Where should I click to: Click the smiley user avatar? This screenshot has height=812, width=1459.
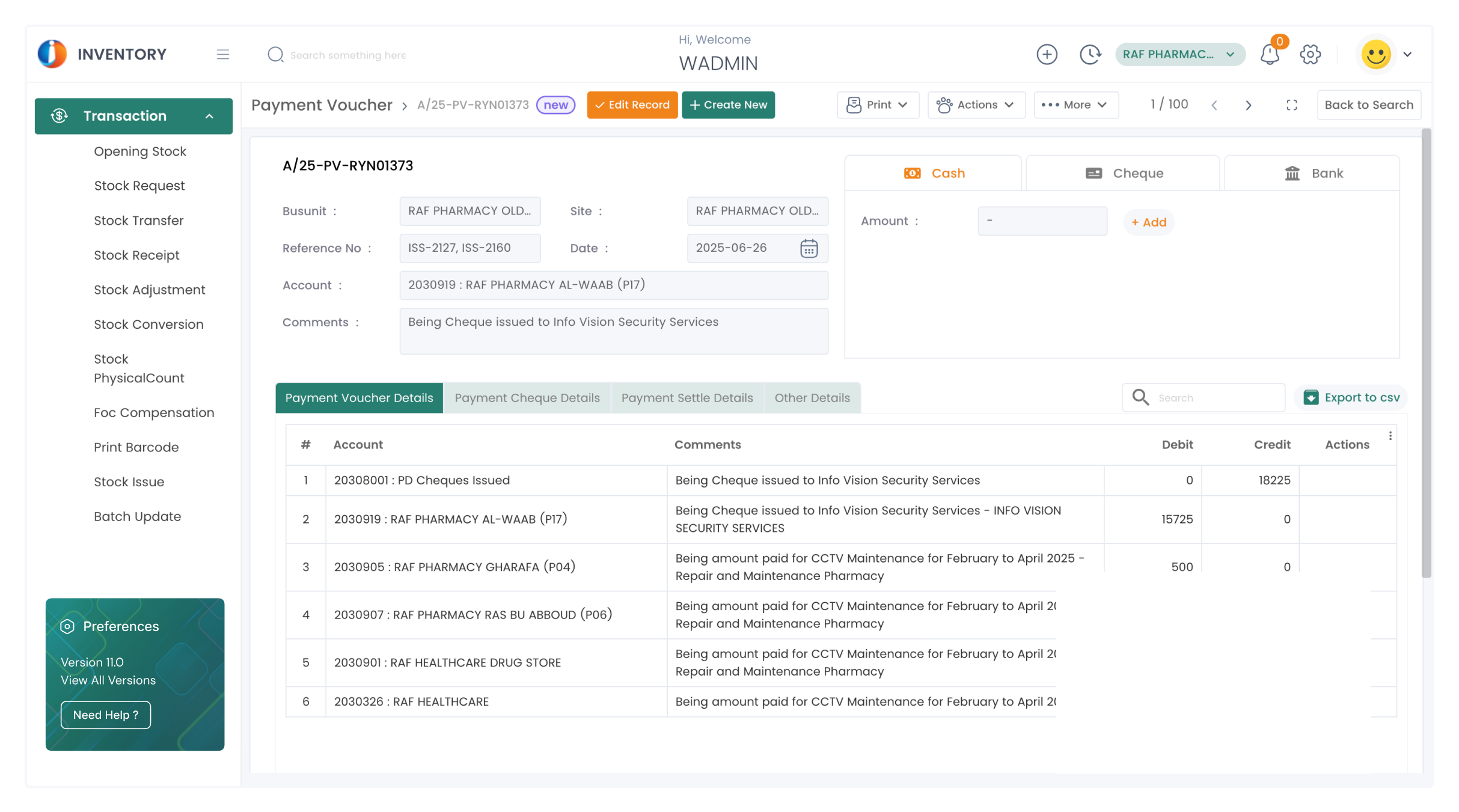[x=1376, y=55]
